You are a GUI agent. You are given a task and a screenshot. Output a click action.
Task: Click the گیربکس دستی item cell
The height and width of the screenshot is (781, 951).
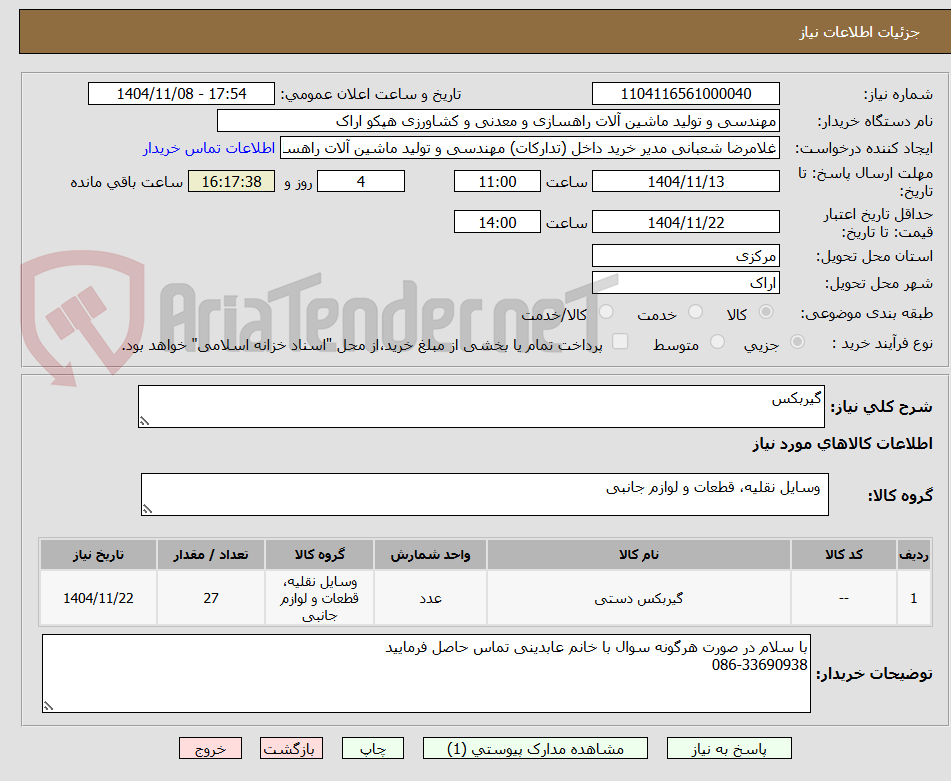[x=639, y=598]
